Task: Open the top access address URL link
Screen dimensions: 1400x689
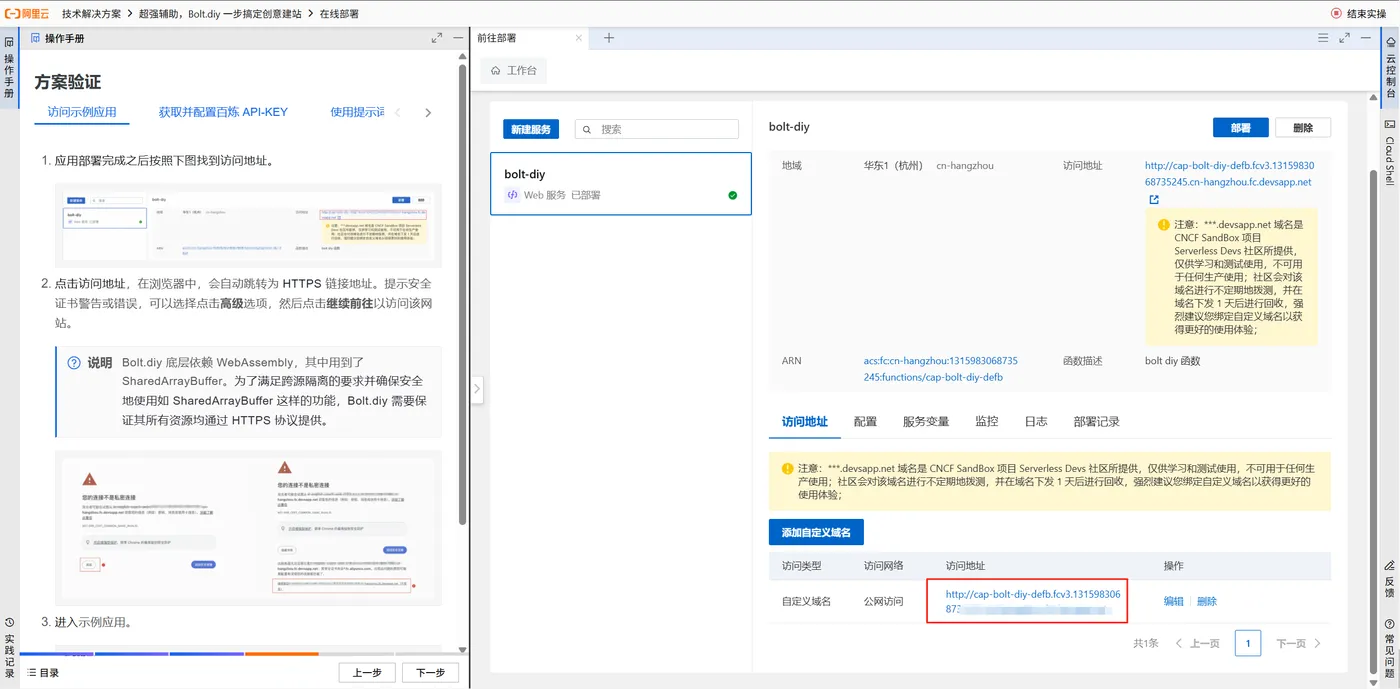Action: tap(1229, 174)
